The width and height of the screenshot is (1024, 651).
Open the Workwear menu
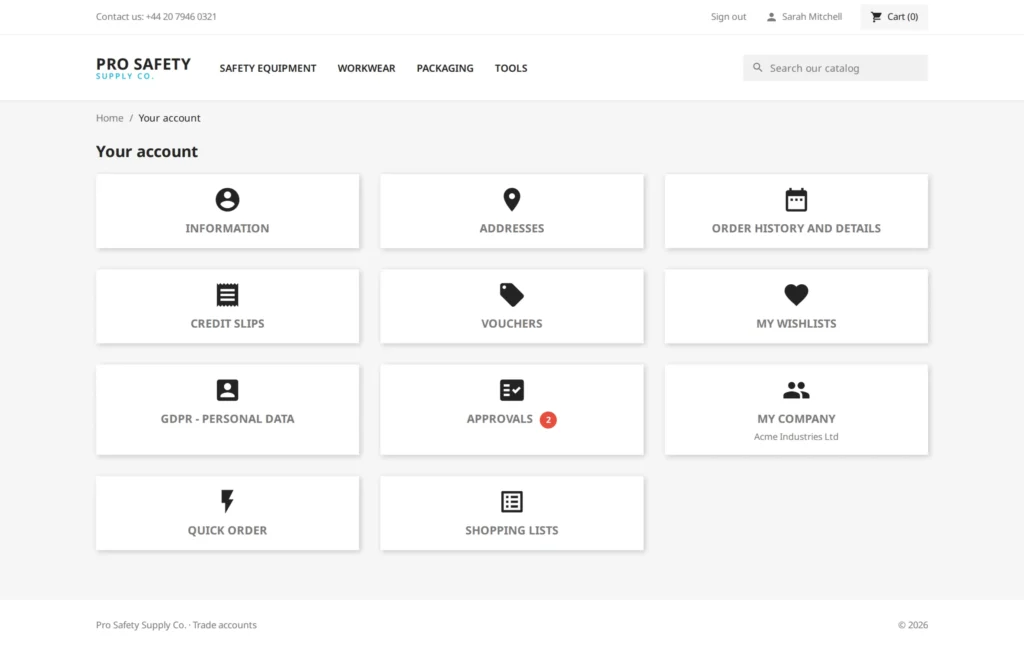point(366,68)
